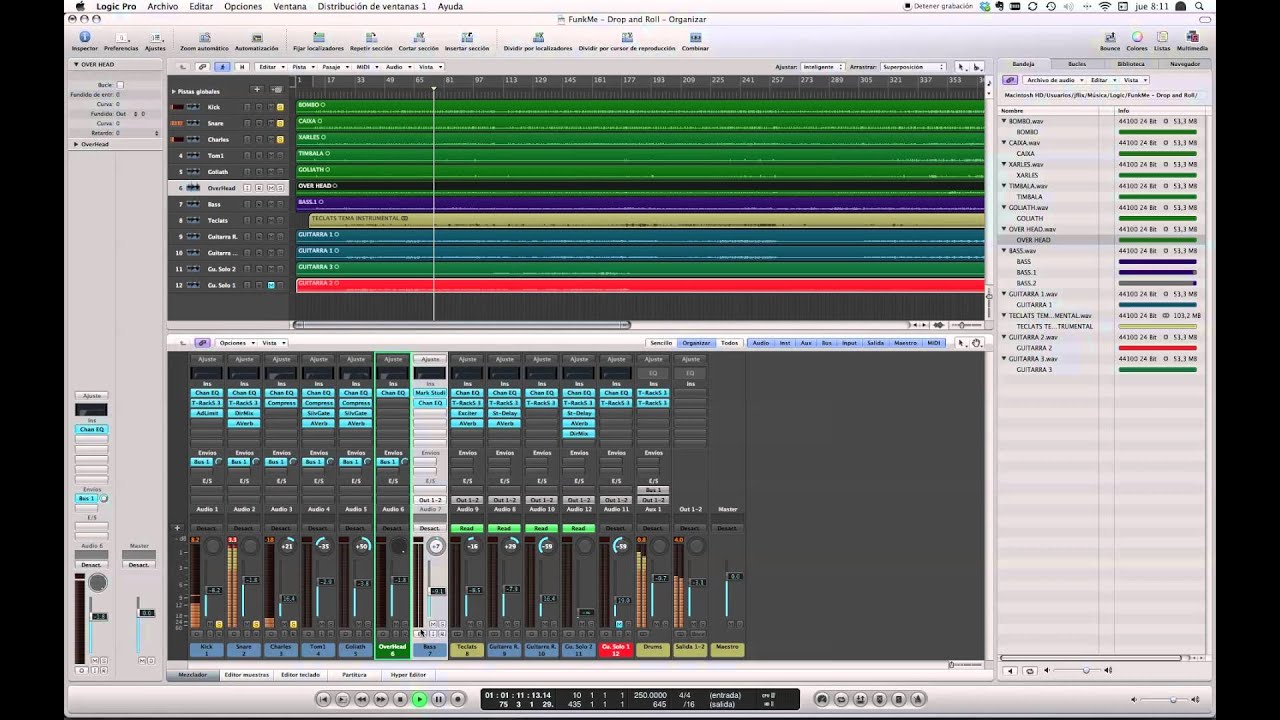Open the Ventana menu in menu bar
The height and width of the screenshot is (720, 1280).
[x=290, y=6]
